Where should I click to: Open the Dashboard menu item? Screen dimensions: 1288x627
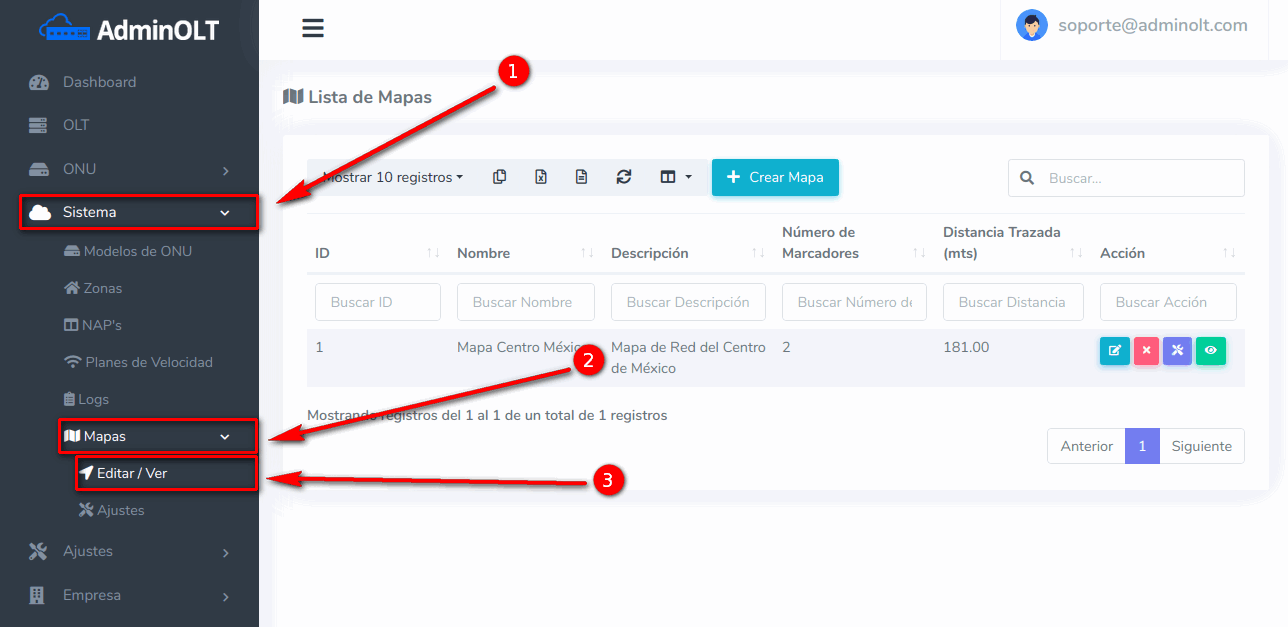[x=99, y=82]
